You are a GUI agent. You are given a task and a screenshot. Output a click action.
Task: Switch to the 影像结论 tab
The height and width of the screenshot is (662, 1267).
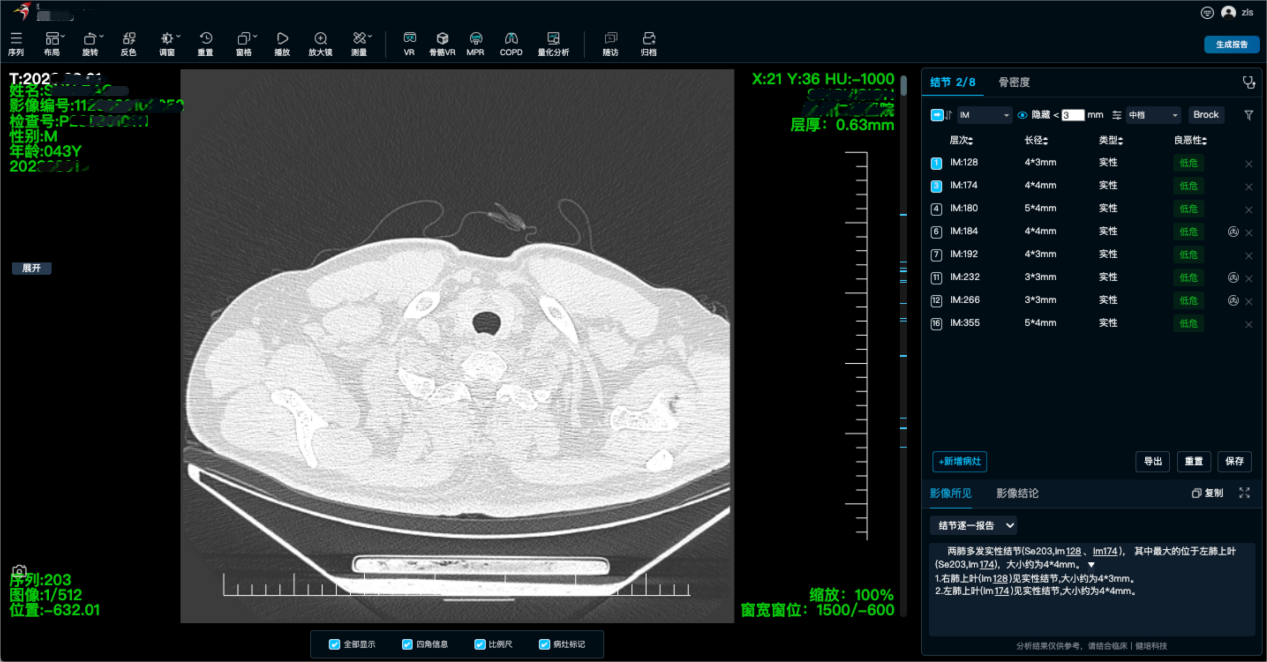pyautogui.click(x=1017, y=493)
